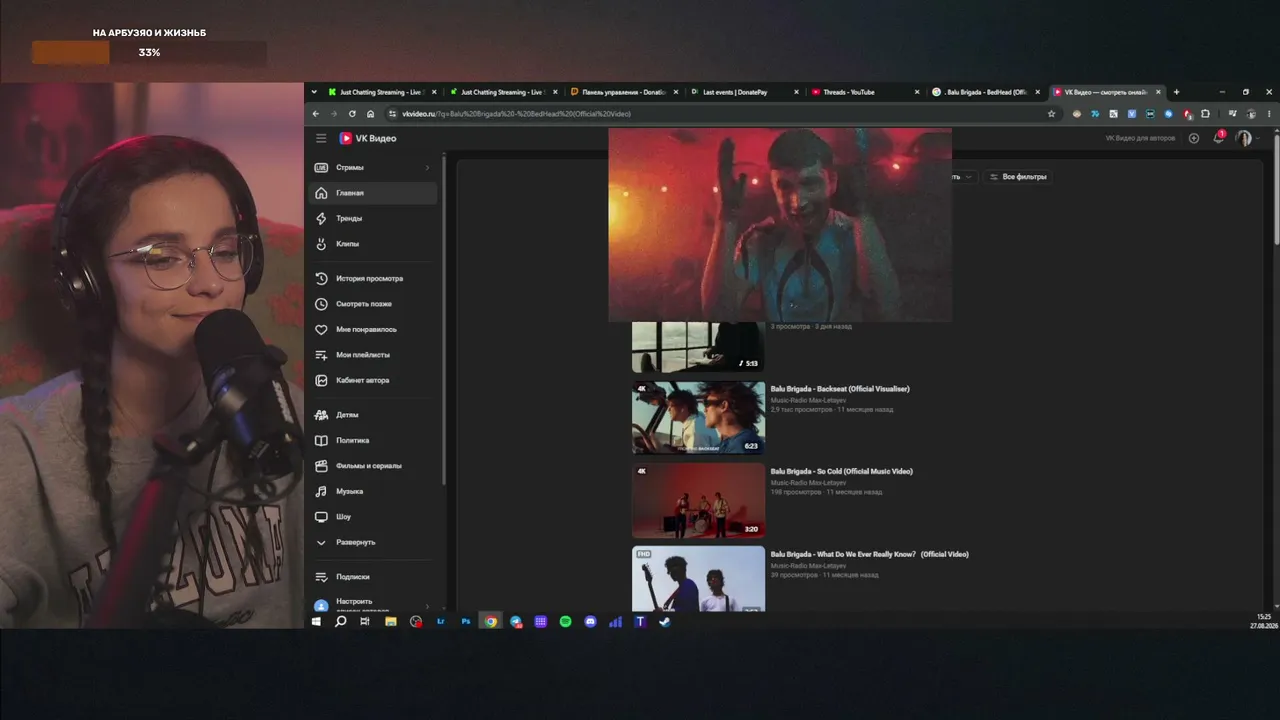1280x720 pixels.
Task: Select Главная in the sidebar
Action: [374, 193]
